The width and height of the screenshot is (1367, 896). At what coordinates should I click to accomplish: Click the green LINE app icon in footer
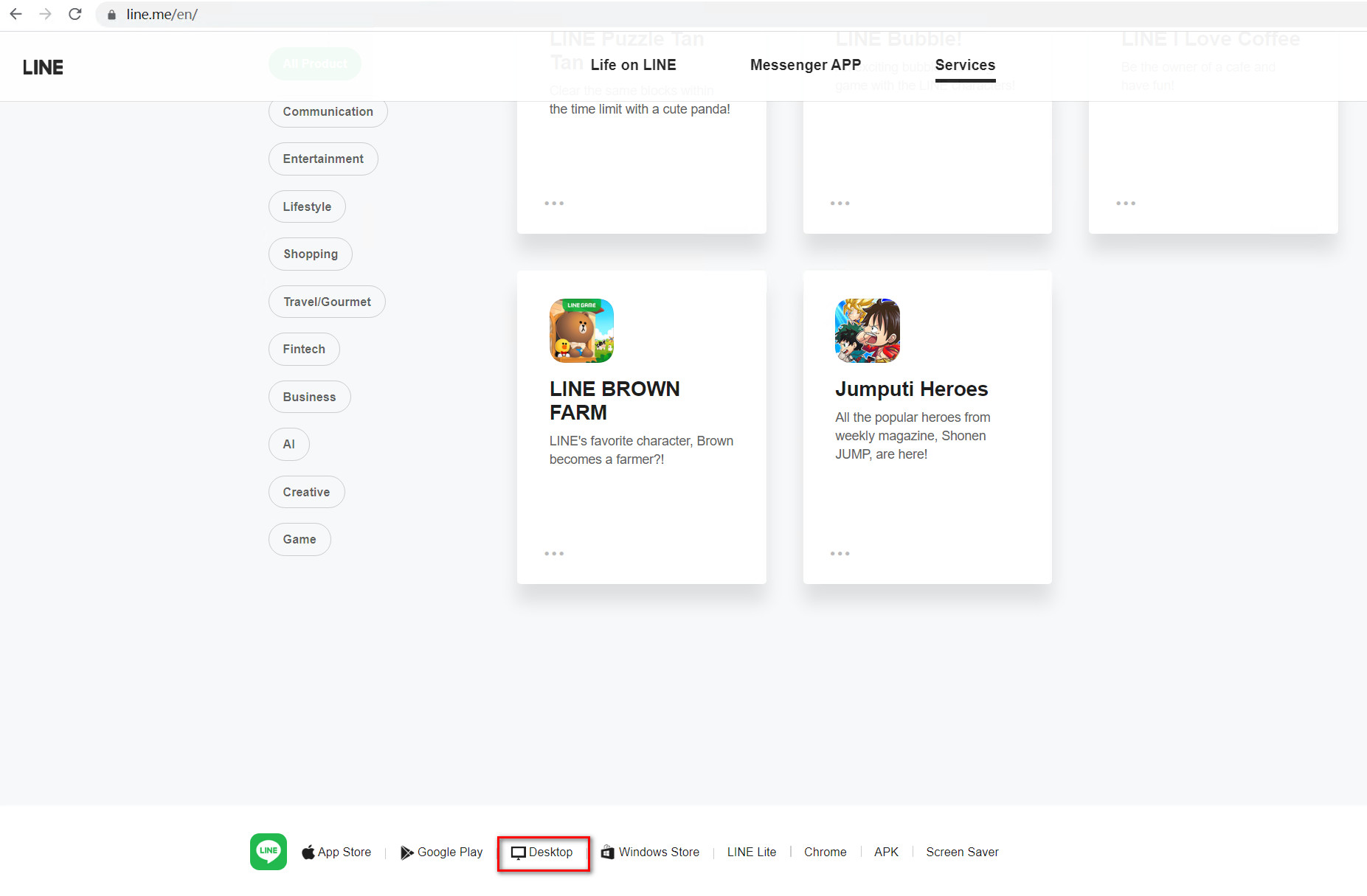point(268,852)
